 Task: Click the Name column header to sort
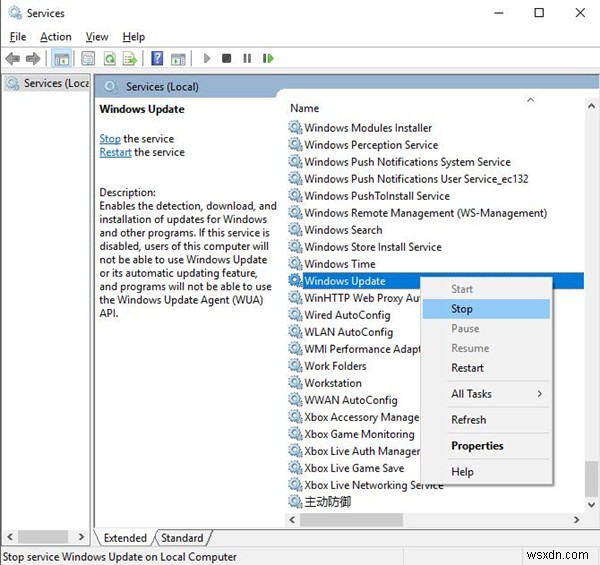pos(305,108)
